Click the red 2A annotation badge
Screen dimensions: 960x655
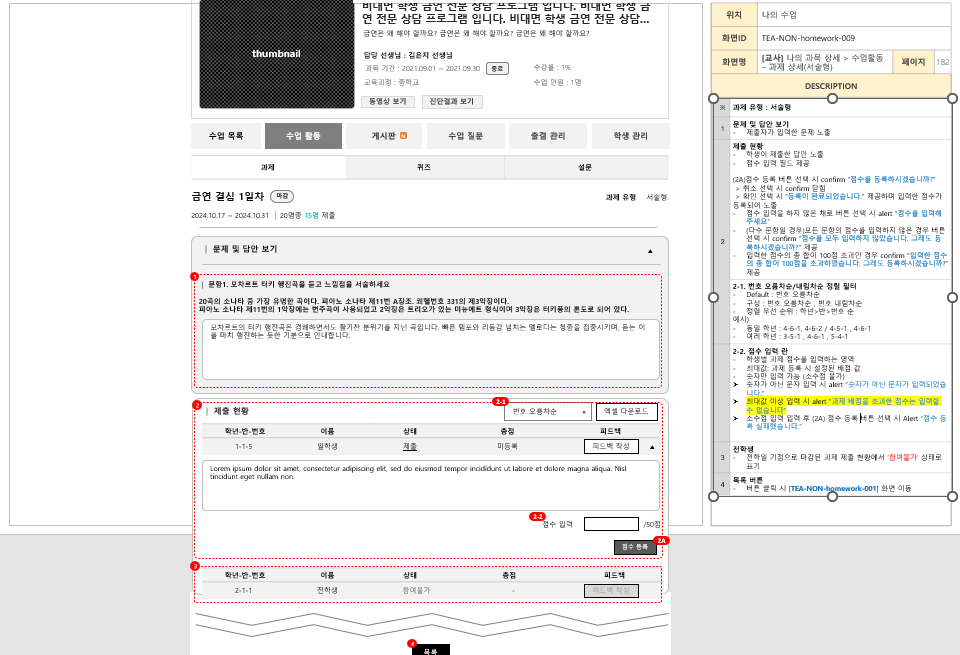(x=661, y=540)
